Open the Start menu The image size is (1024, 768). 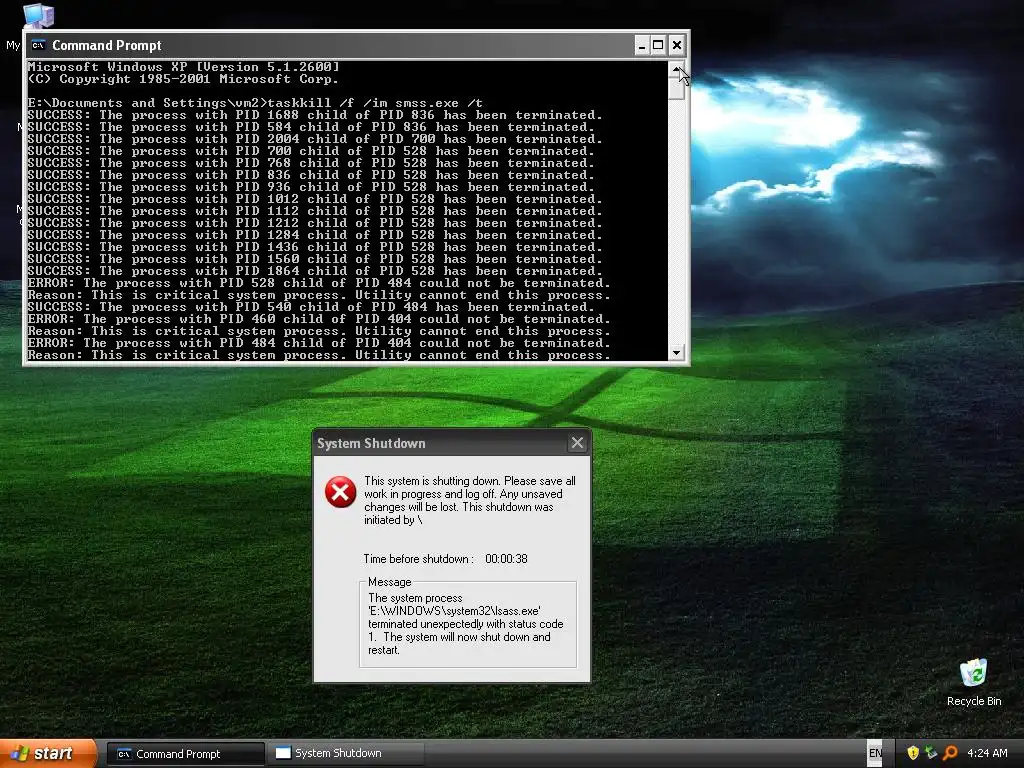click(48, 753)
